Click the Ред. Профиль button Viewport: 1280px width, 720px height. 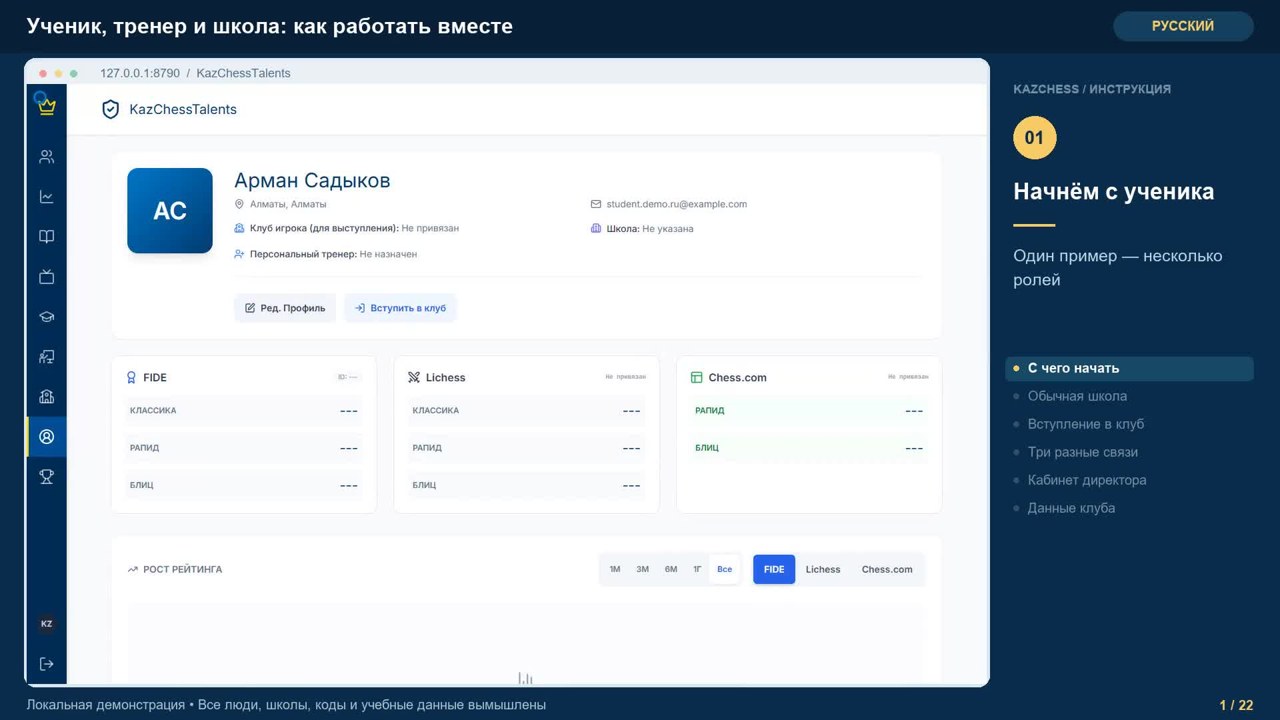pos(285,308)
